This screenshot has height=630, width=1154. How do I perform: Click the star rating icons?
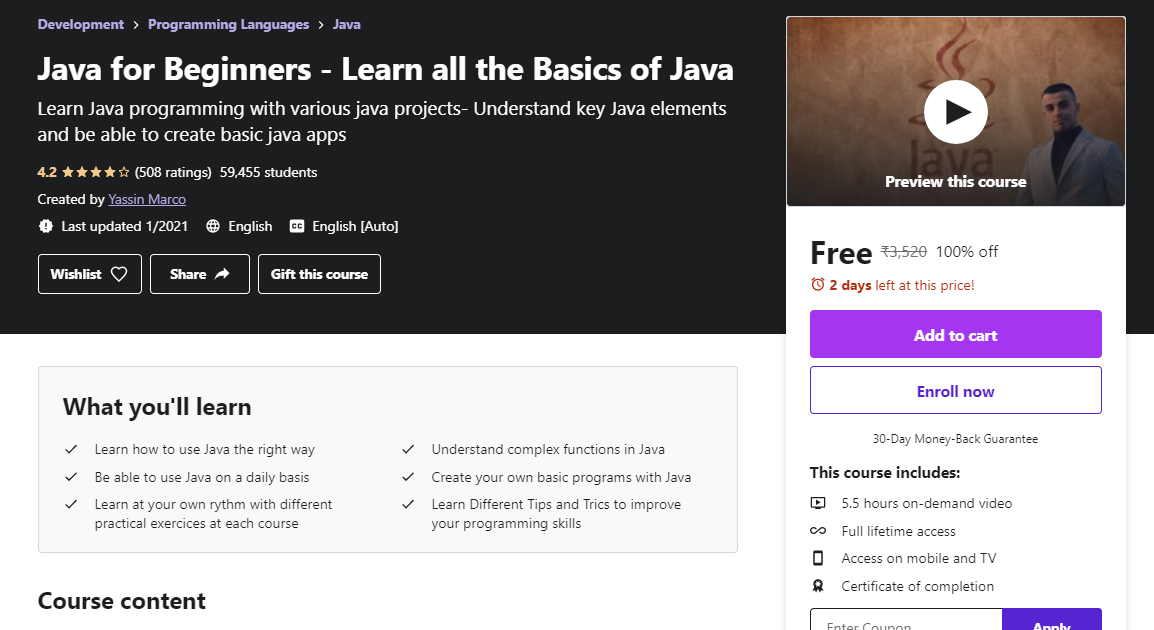point(96,172)
